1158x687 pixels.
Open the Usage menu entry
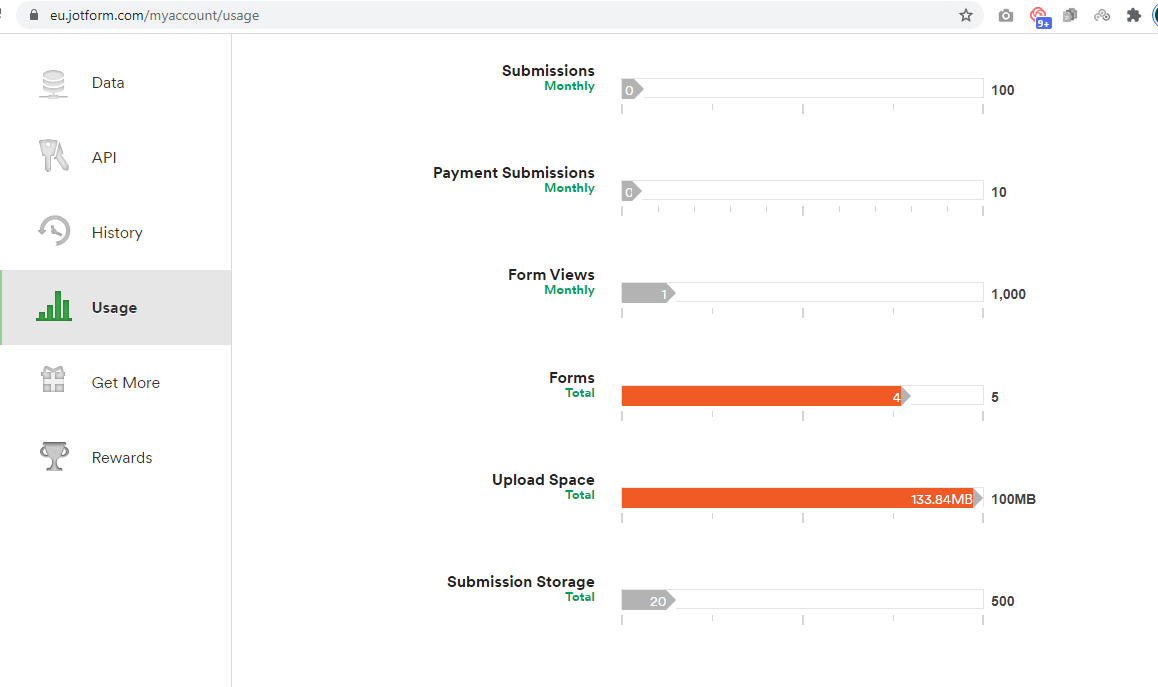pyautogui.click(x=113, y=307)
